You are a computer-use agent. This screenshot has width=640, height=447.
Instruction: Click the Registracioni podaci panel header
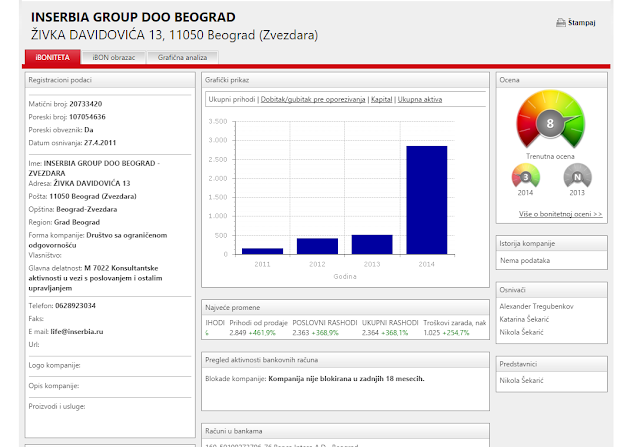point(110,80)
